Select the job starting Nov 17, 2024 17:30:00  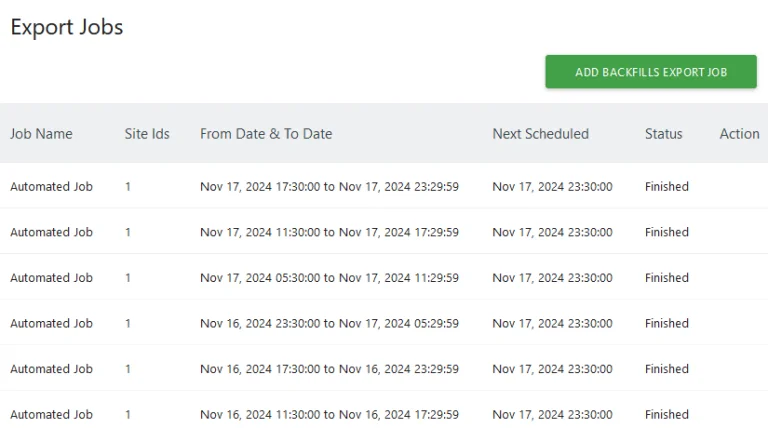tap(384, 187)
